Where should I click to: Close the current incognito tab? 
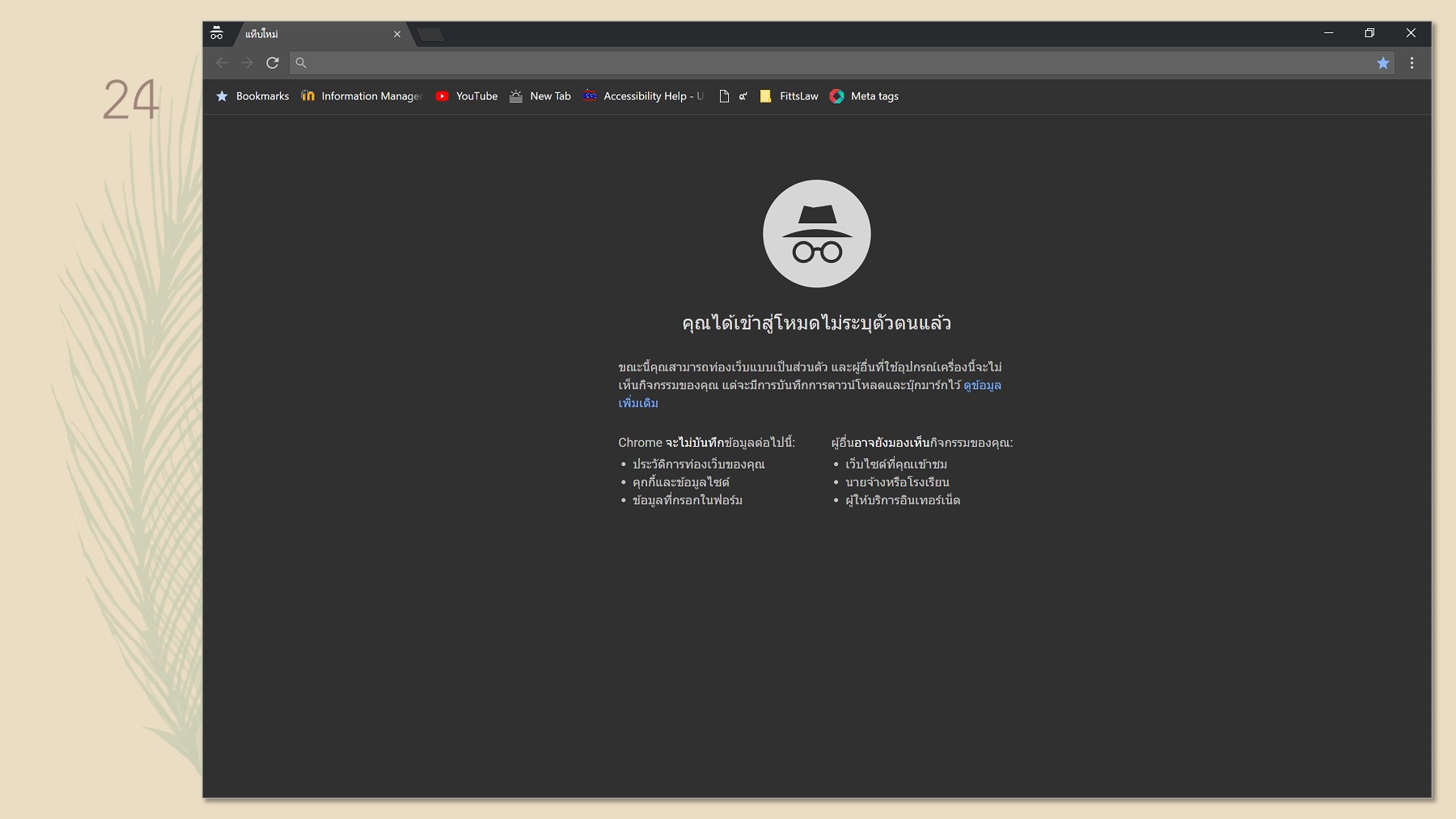coord(397,34)
